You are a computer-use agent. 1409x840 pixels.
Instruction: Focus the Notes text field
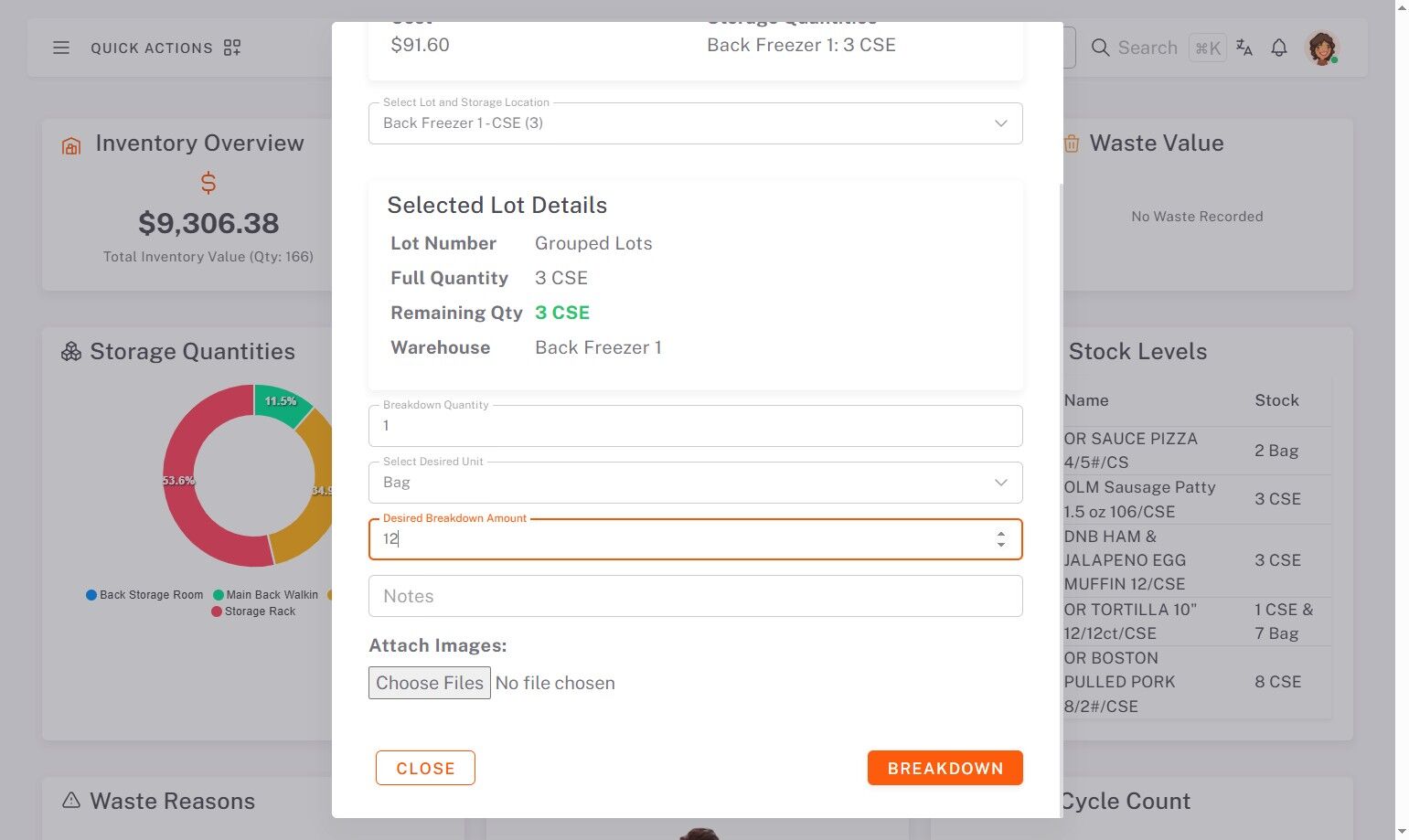pos(695,596)
